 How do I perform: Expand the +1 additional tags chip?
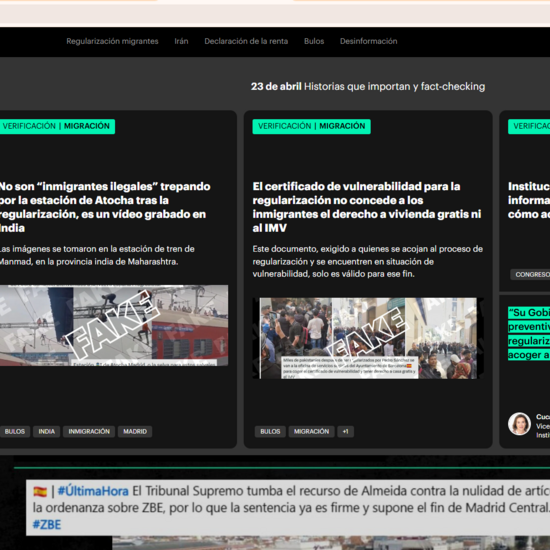[346, 431]
